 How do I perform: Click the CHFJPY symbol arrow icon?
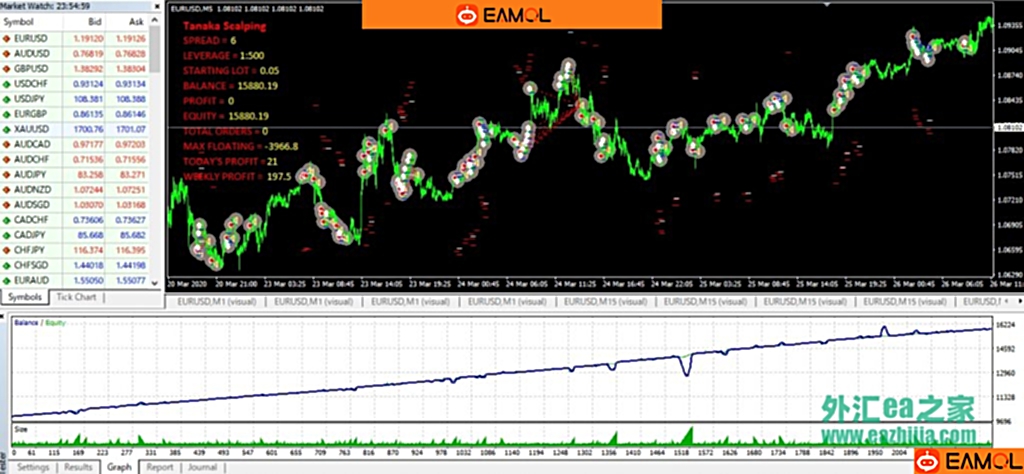(x=7, y=249)
